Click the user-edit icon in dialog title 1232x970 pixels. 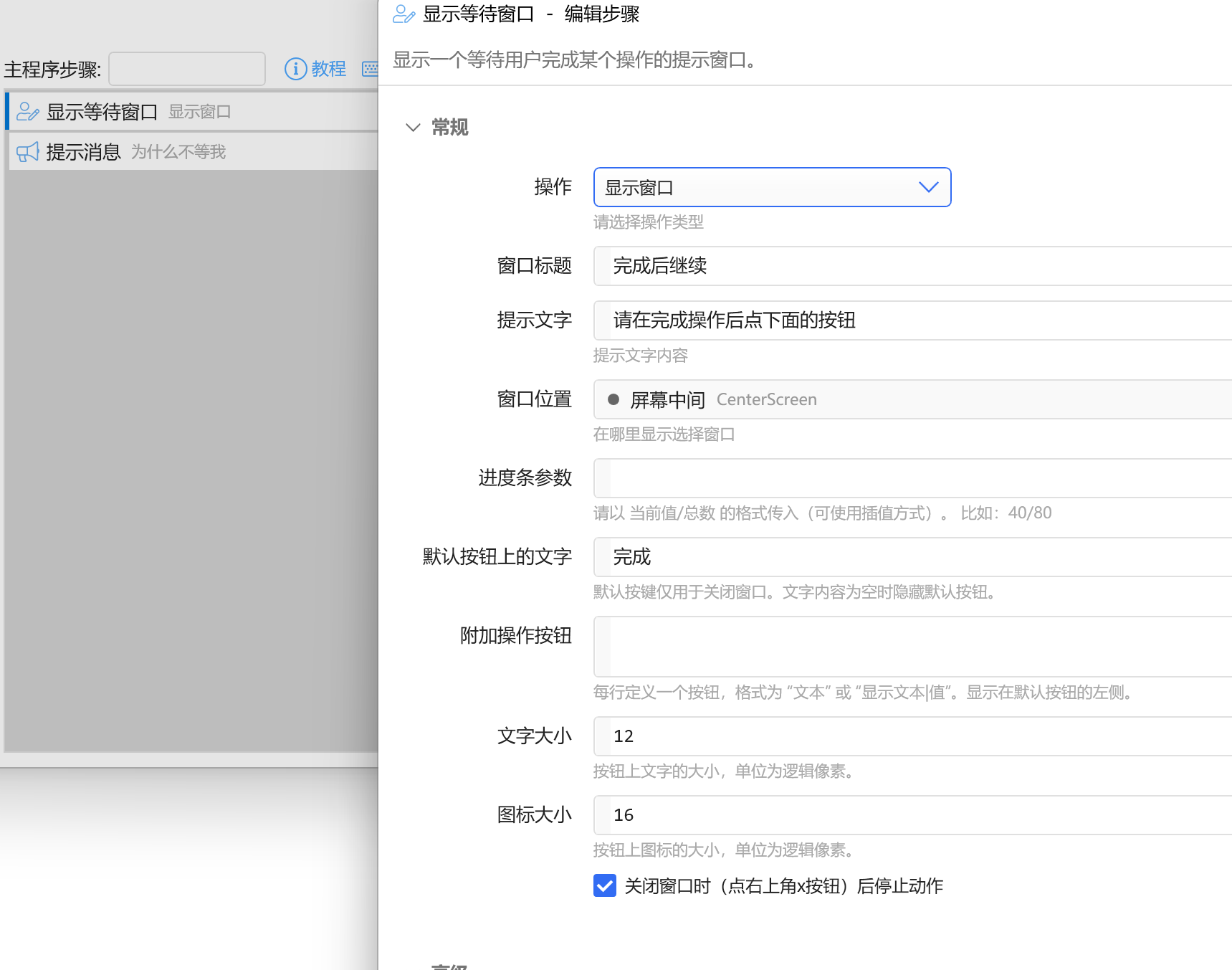(x=403, y=14)
